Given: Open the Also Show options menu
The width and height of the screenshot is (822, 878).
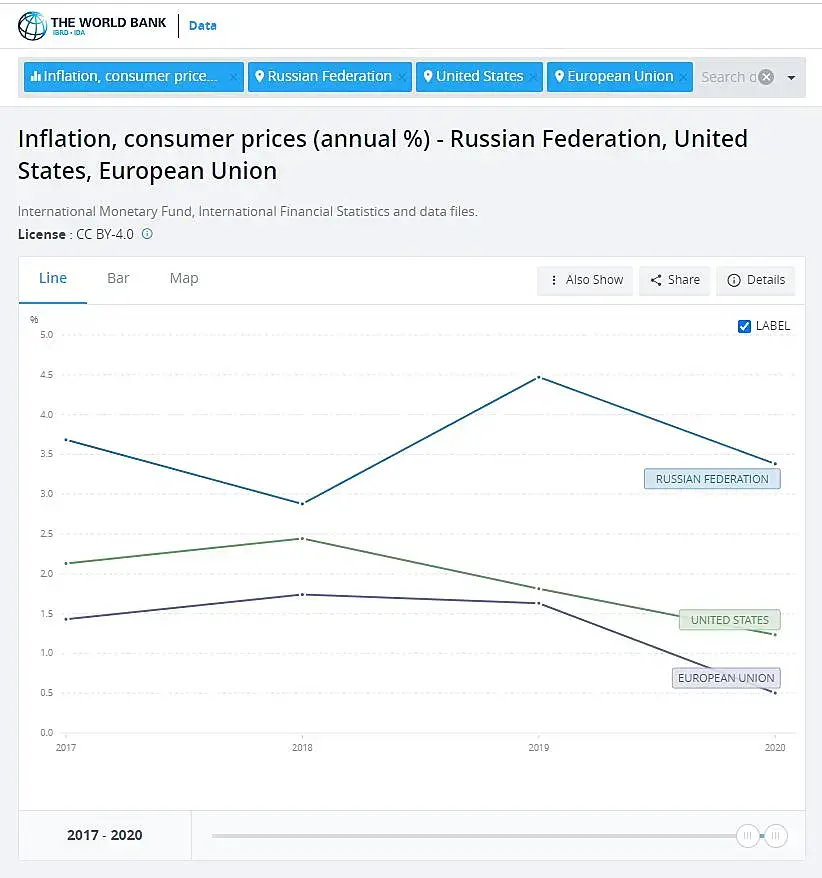Looking at the screenshot, I should pos(586,280).
